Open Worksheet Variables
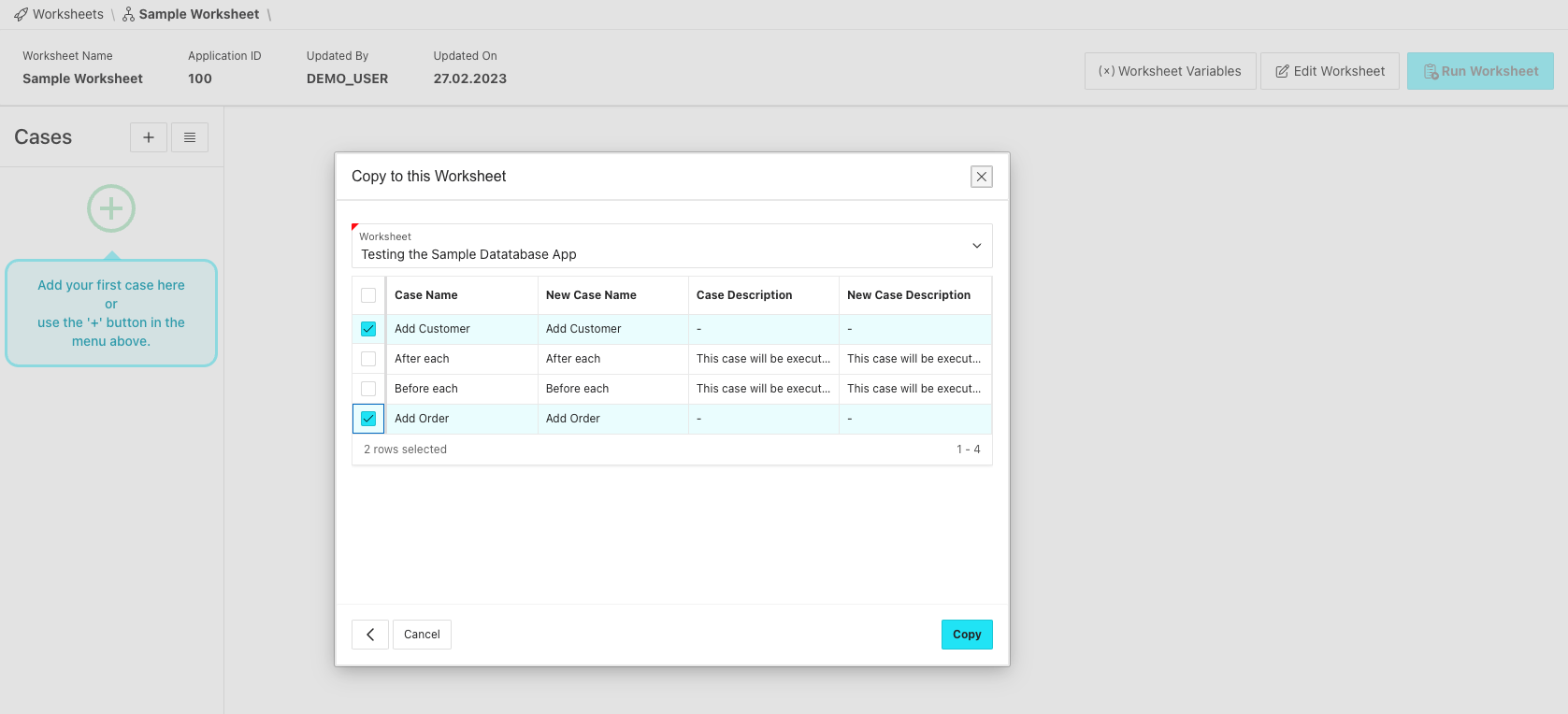1568x714 pixels. 1171,71
